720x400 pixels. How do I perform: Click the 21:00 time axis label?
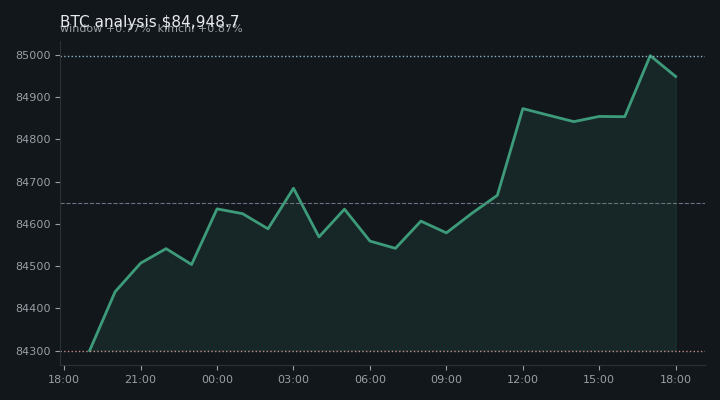[x=141, y=379]
